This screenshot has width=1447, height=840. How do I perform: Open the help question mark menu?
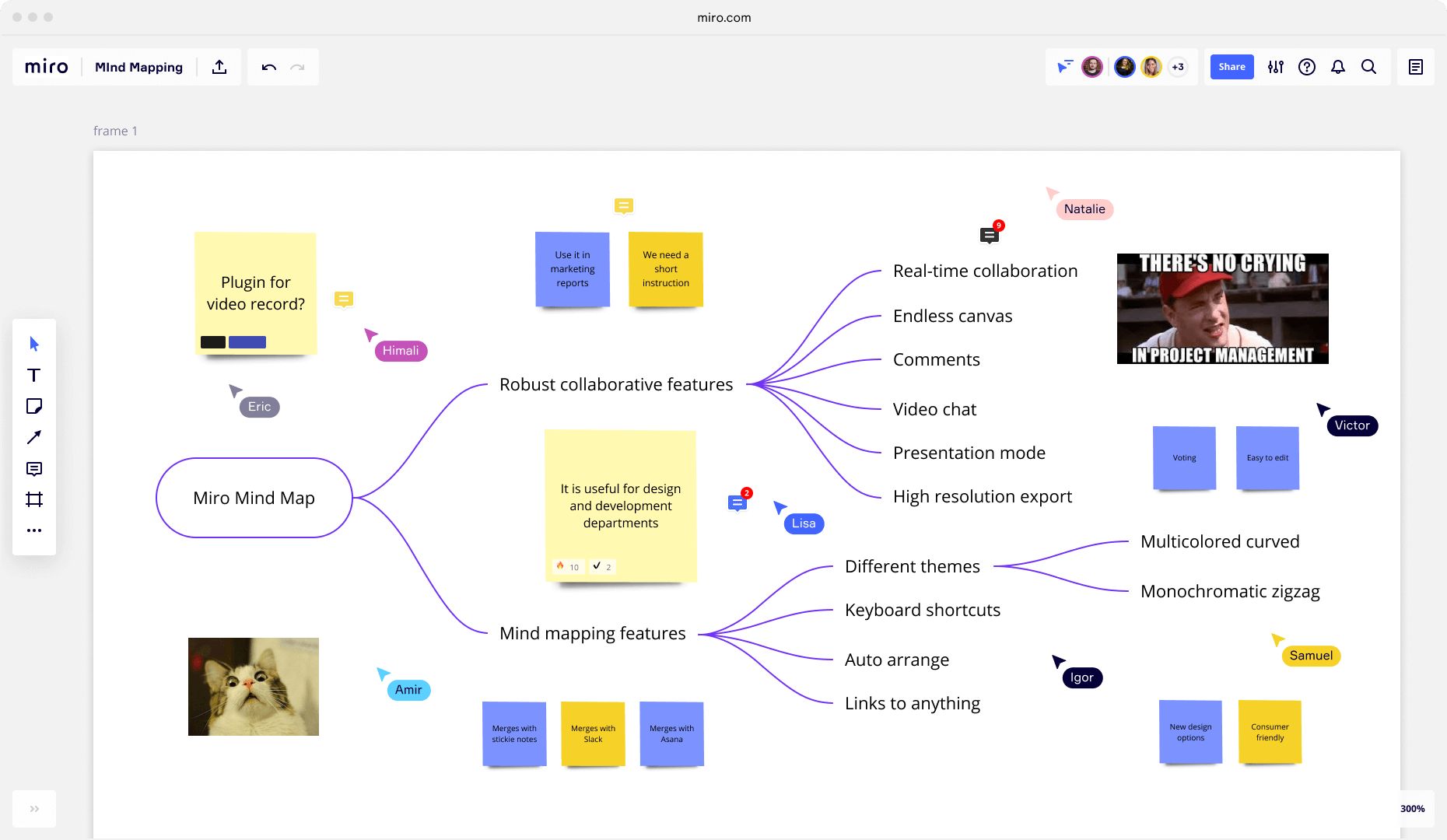1307,67
